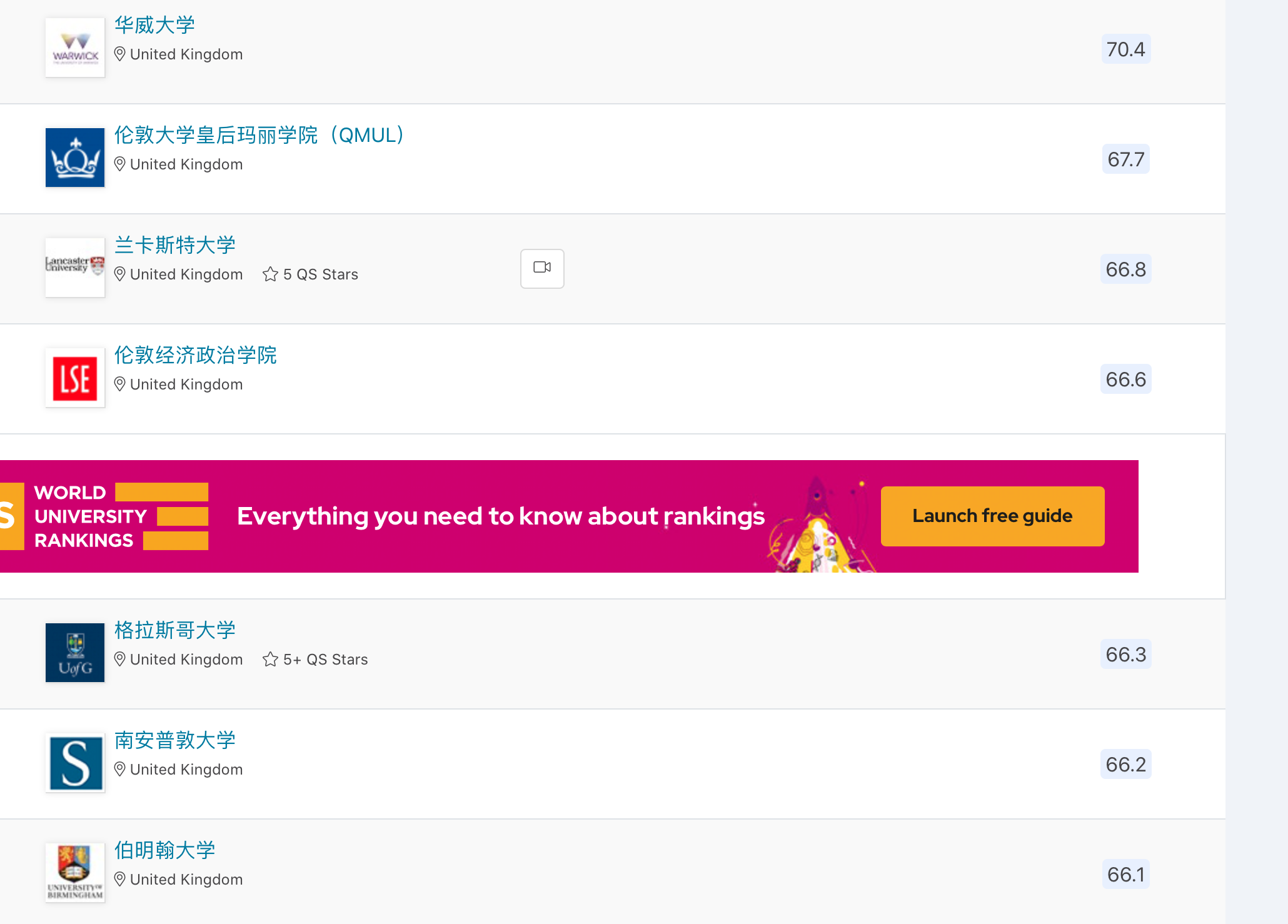This screenshot has height=924, width=1288.
Task: Open the 南安普敦大学 link
Action: [x=175, y=740]
